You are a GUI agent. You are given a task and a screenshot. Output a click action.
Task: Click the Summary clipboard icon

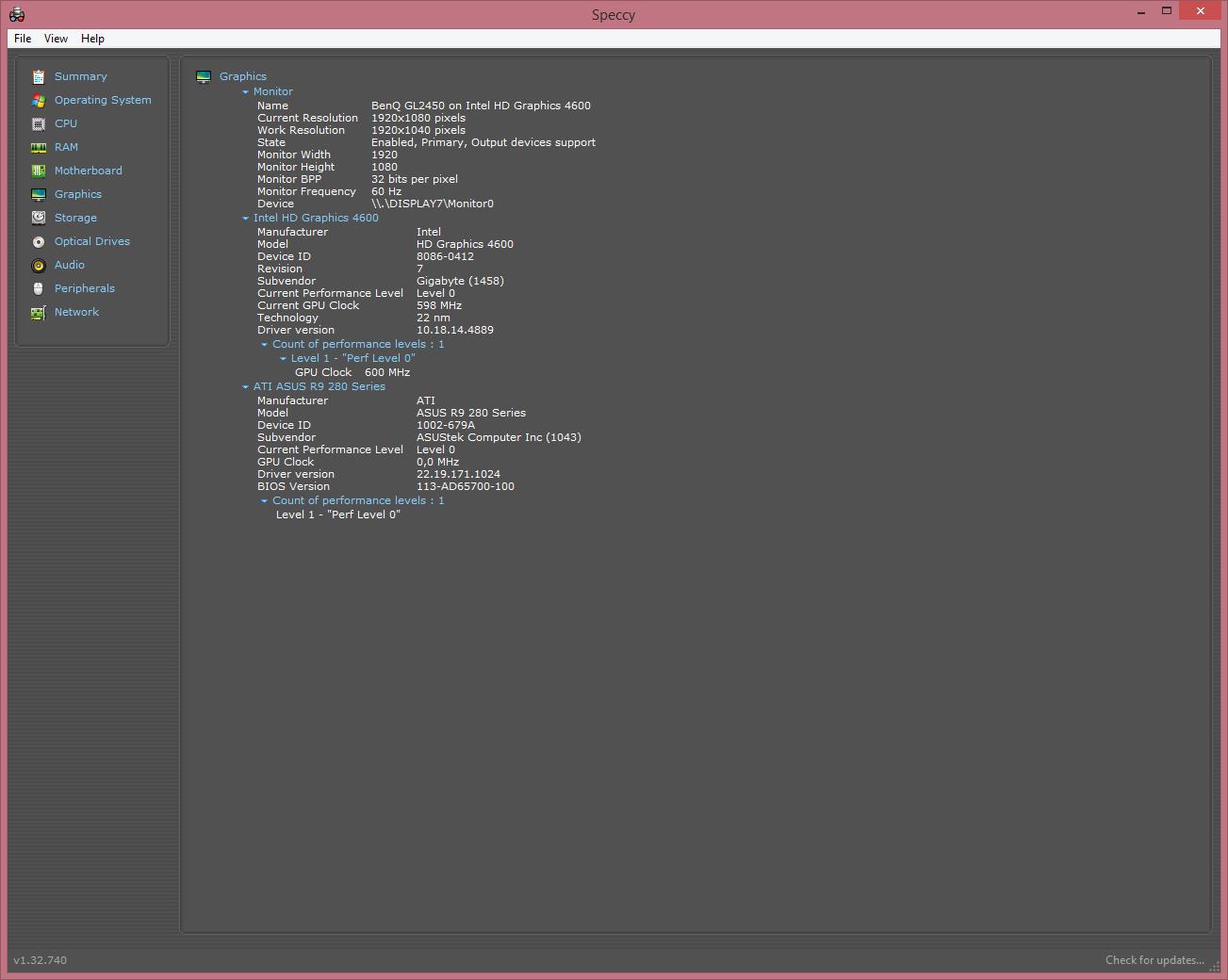pos(38,76)
